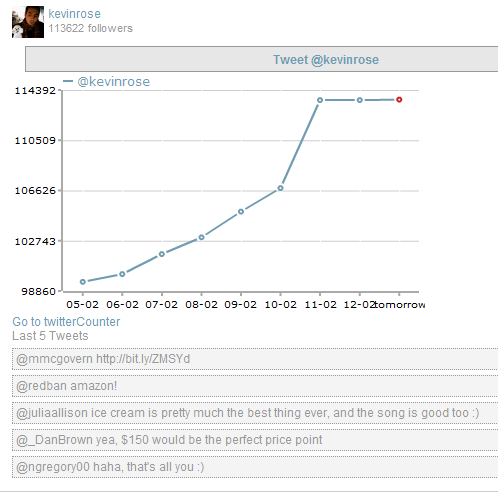Open the @redban amazon! tweet

[x=255, y=386]
